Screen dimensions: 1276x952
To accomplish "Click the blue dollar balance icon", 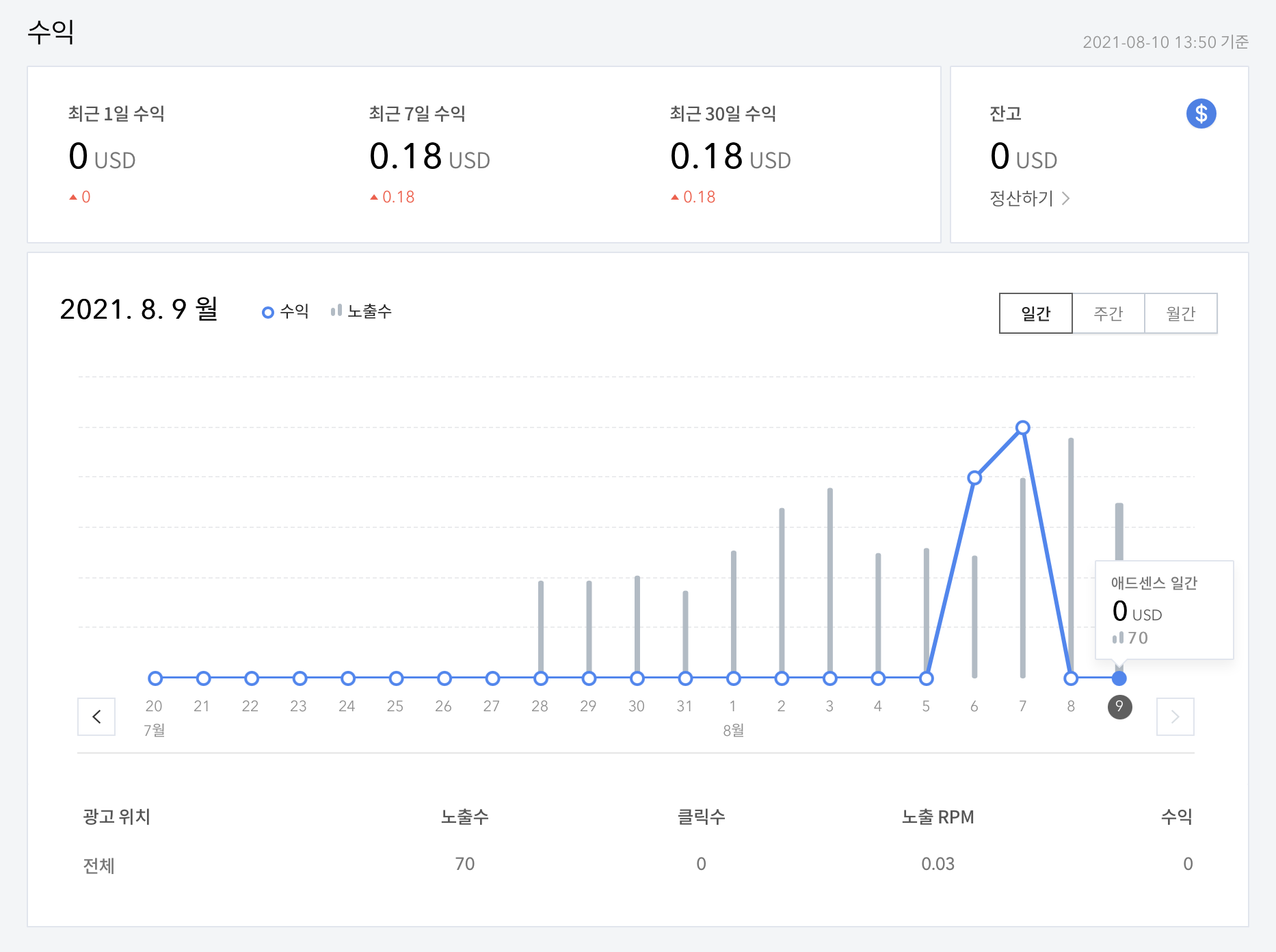I will (x=1201, y=114).
